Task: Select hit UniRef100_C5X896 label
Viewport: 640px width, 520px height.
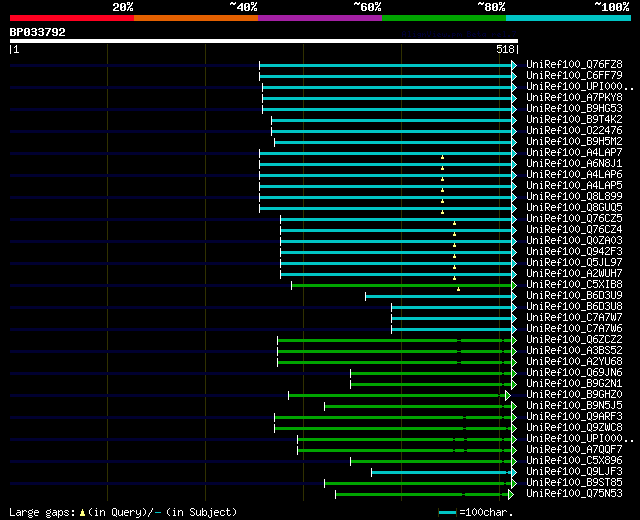Action: 574,461
